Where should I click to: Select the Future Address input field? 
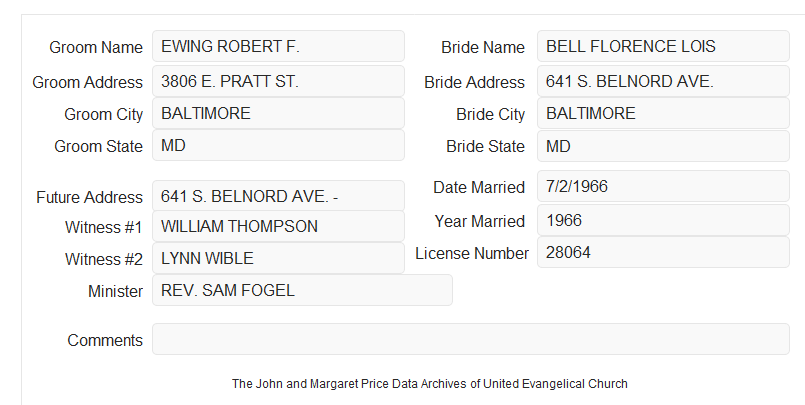[x=278, y=196]
